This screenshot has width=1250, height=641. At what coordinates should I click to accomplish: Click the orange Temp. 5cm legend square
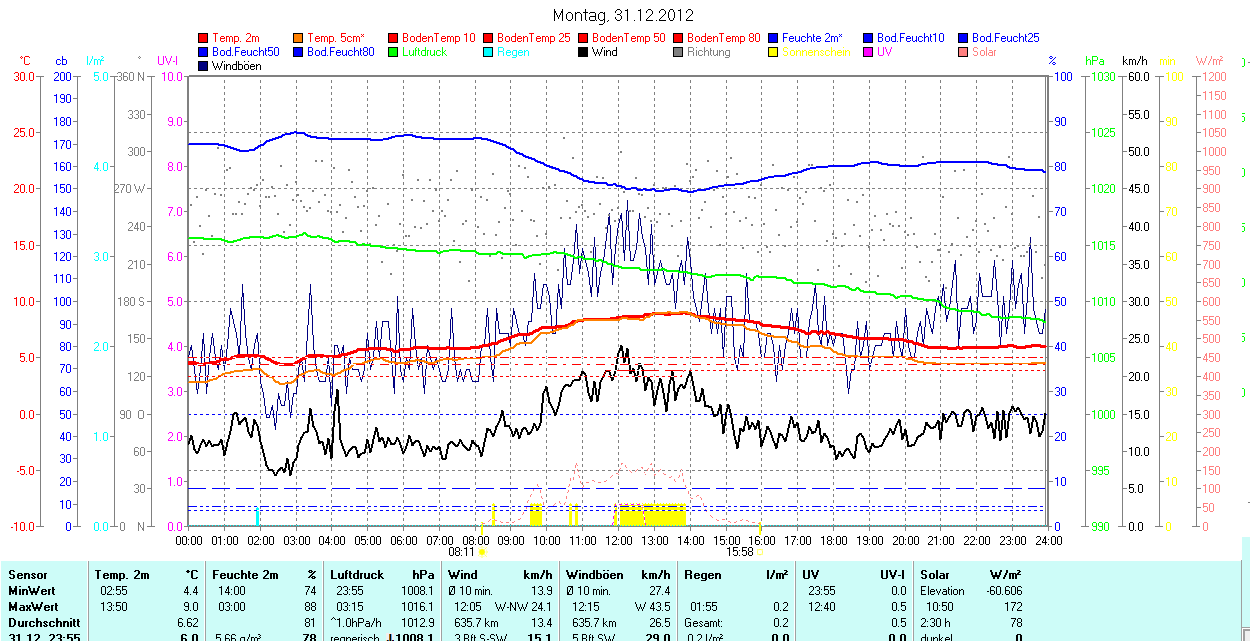click(299, 38)
